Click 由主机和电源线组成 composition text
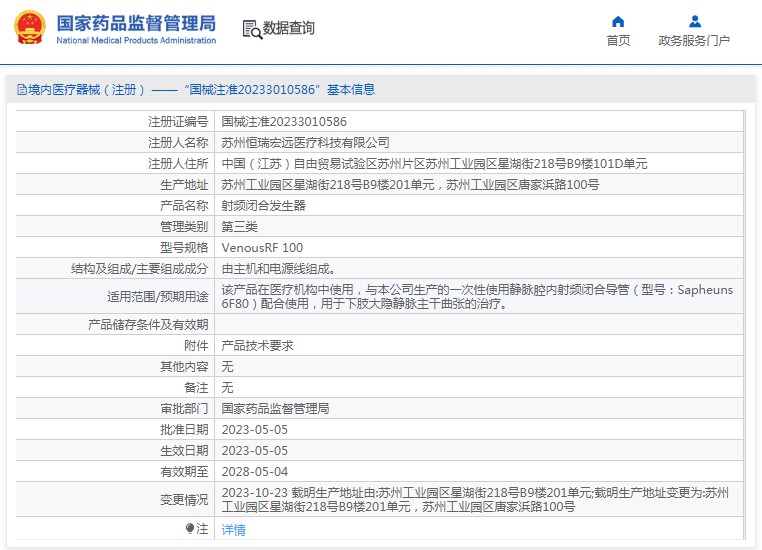Viewport: 762px width, 550px height. point(278,269)
